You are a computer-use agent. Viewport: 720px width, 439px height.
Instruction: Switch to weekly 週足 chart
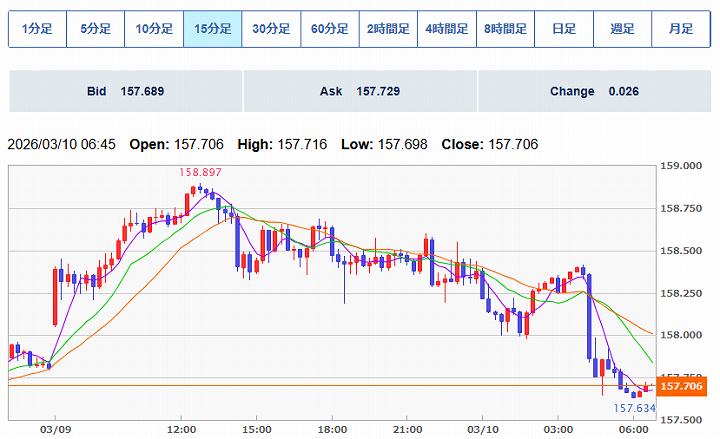pyautogui.click(x=621, y=29)
